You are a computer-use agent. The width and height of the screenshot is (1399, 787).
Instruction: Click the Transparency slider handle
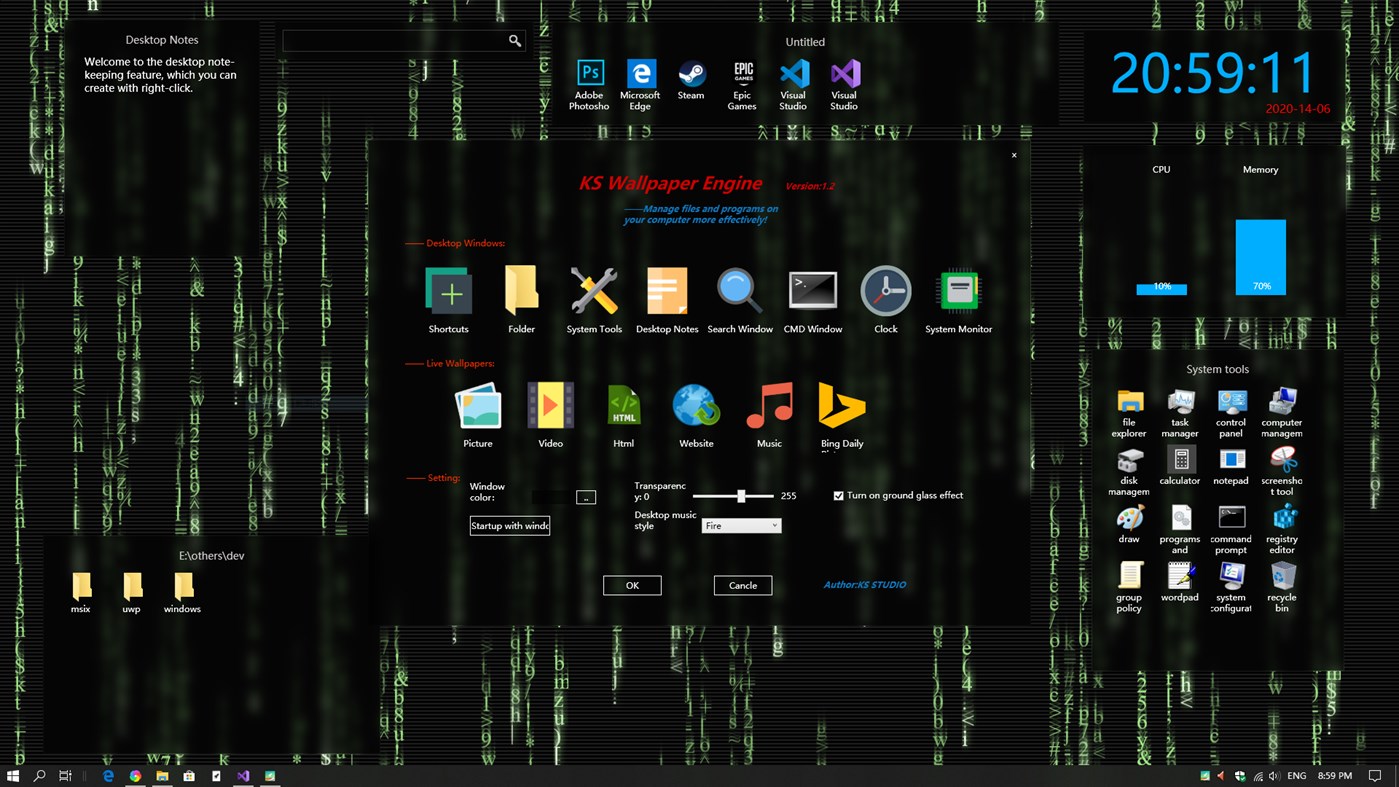click(x=741, y=495)
